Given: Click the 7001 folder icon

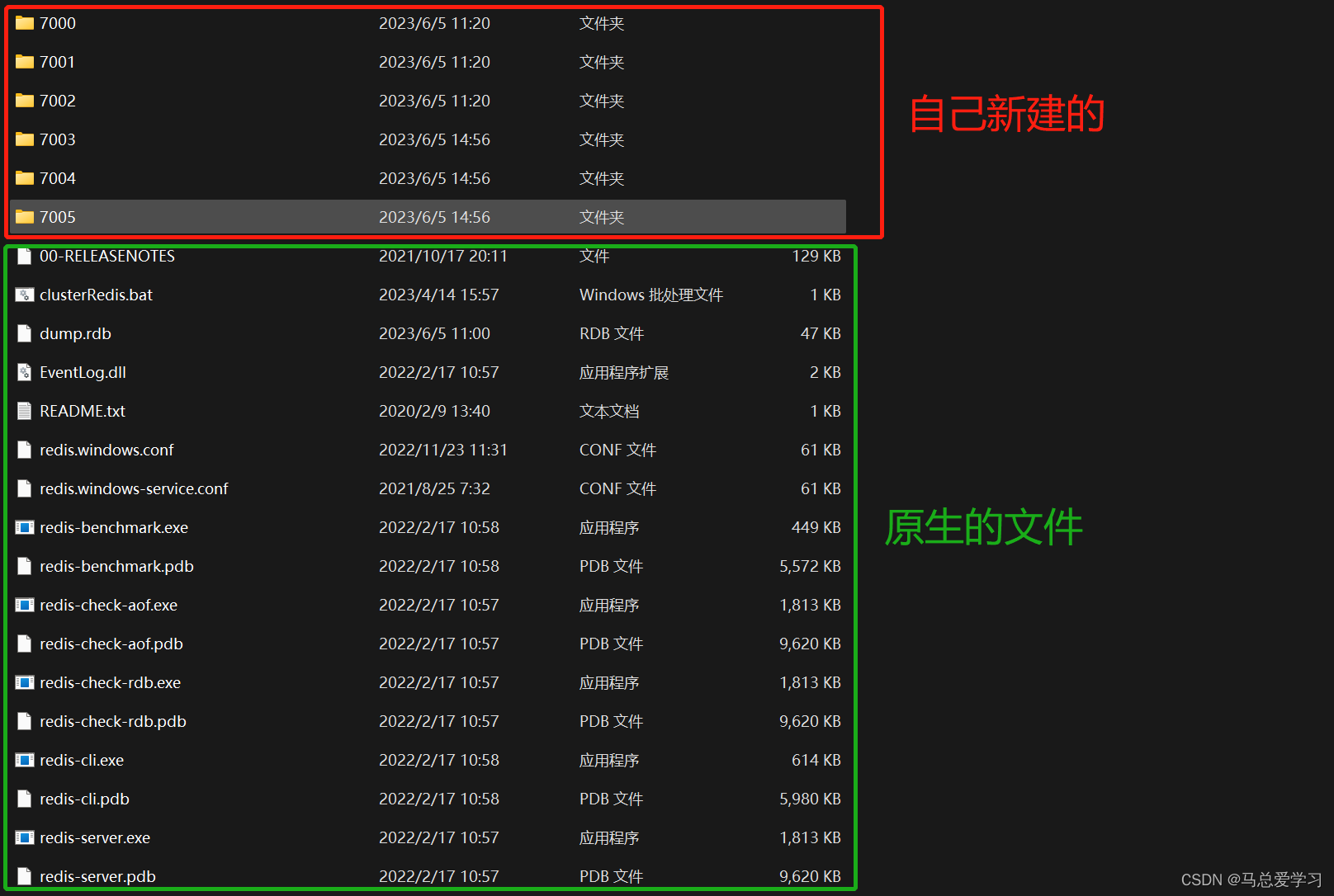Looking at the screenshot, I should [x=25, y=62].
